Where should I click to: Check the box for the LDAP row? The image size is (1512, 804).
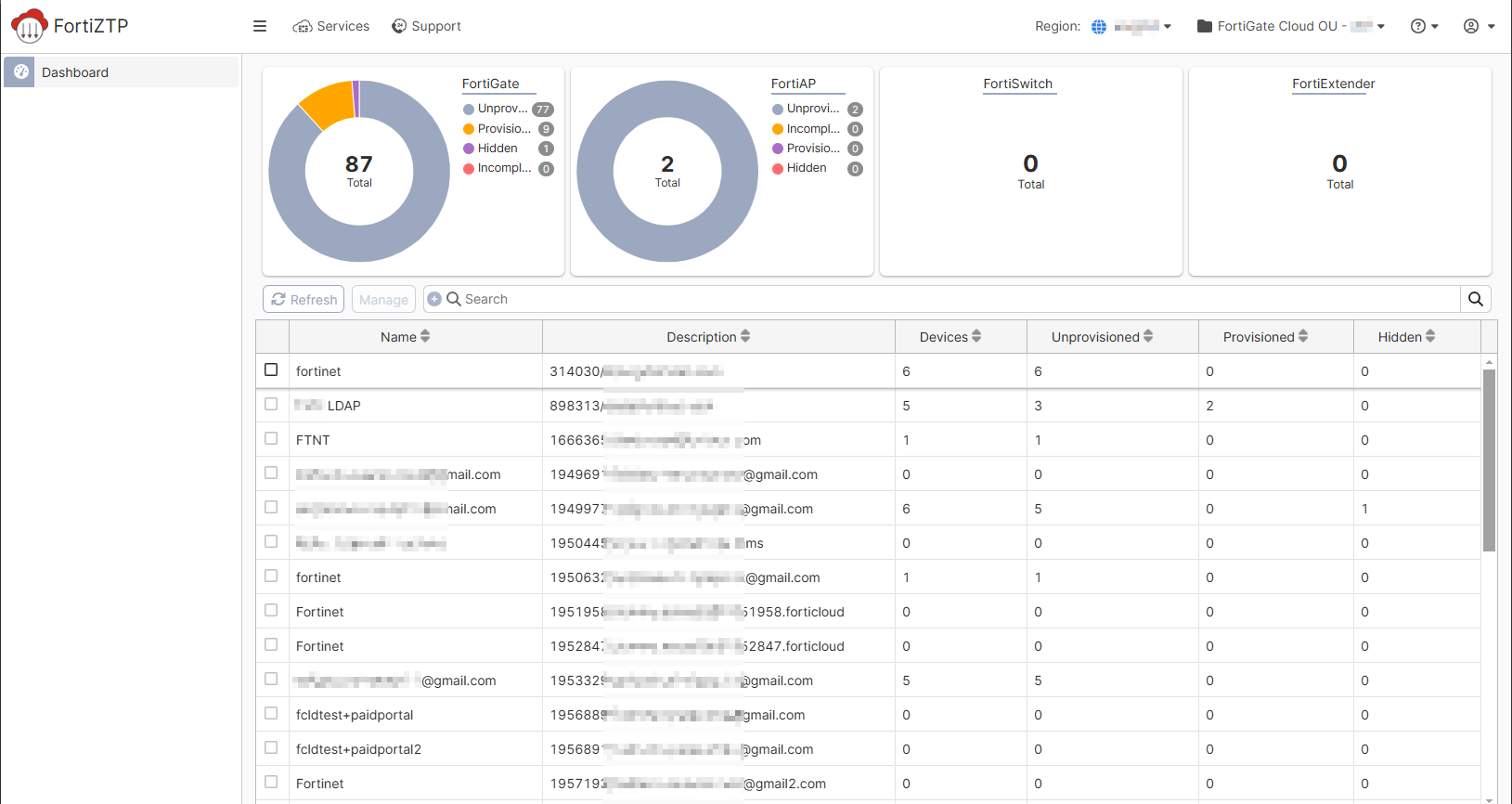(x=271, y=404)
